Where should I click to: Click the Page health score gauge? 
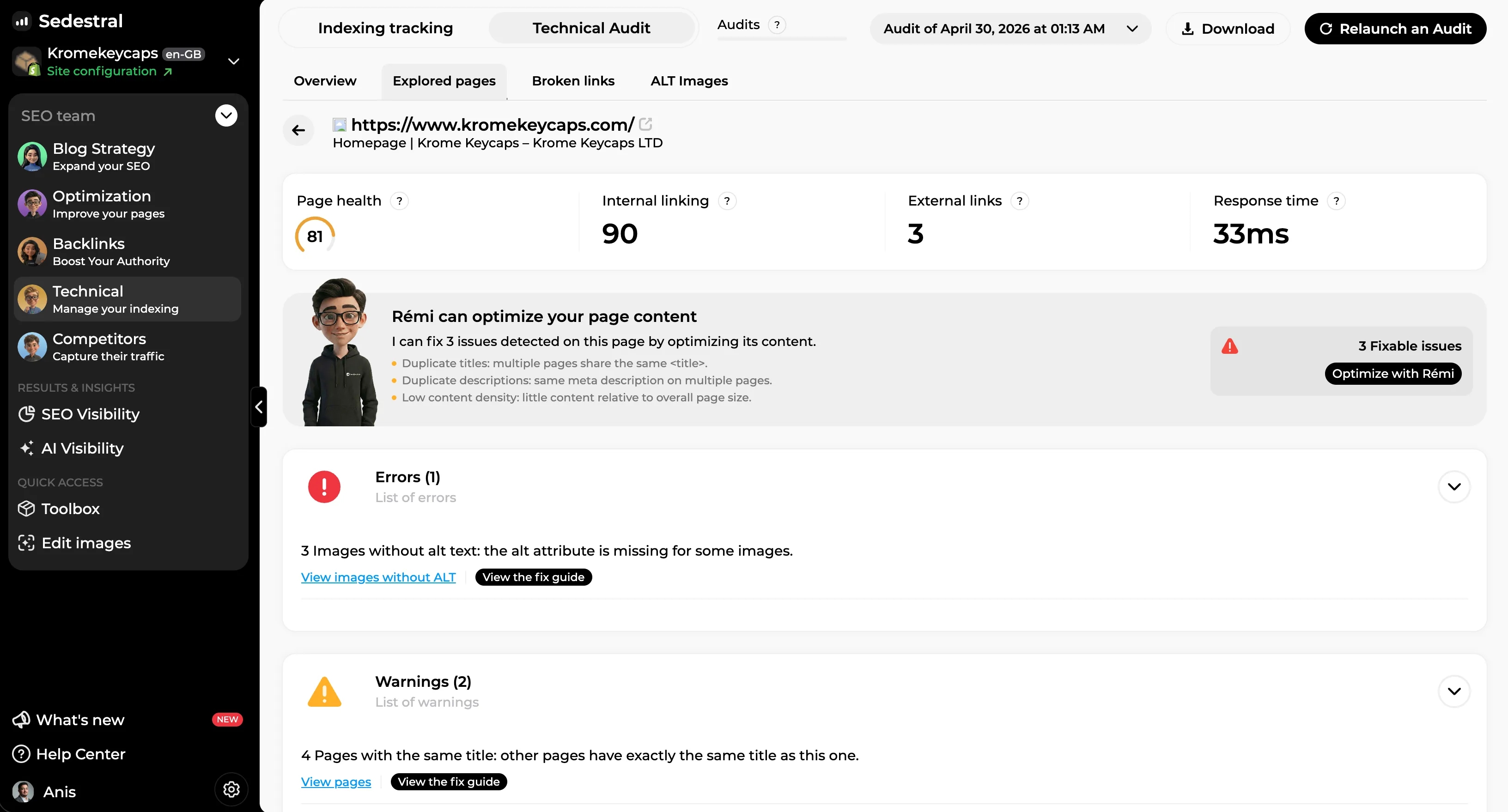coord(315,236)
